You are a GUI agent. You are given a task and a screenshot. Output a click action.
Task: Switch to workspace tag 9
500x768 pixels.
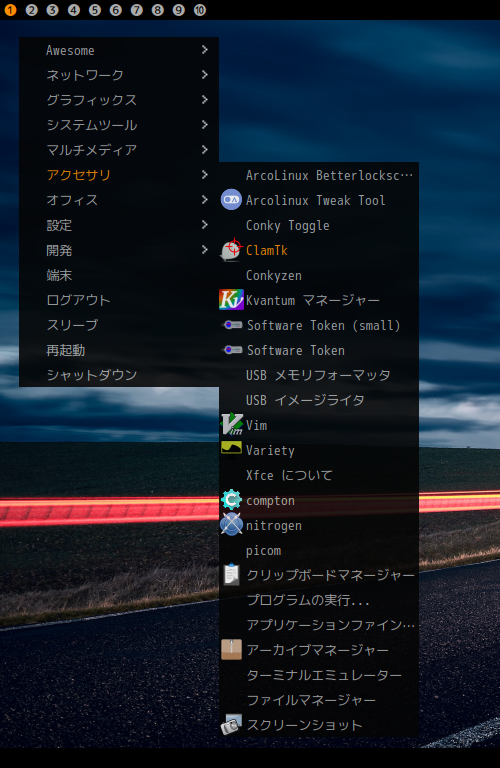(x=179, y=10)
